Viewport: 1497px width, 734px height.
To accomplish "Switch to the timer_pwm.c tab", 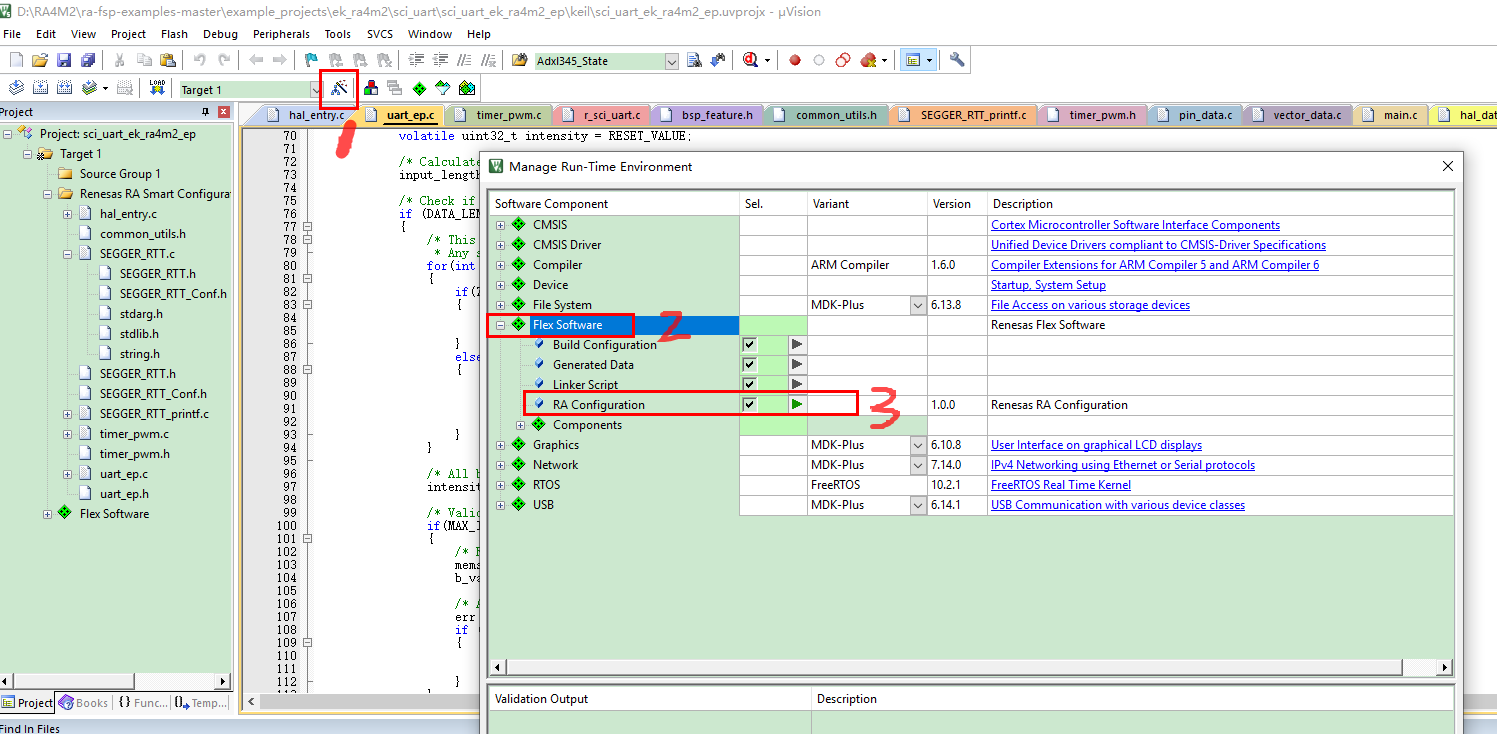I will pyautogui.click(x=499, y=115).
